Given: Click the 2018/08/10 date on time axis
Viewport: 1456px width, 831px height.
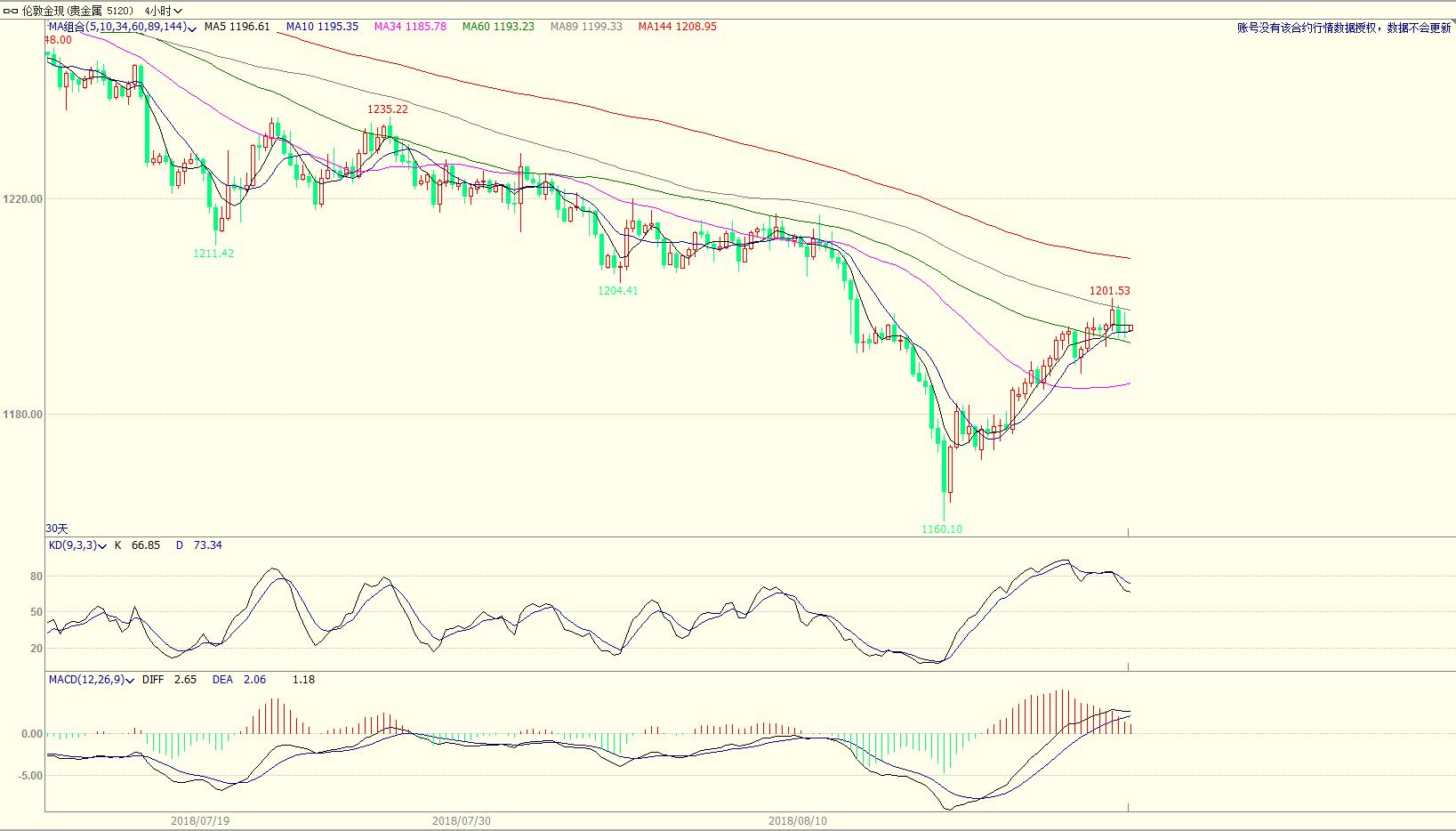Looking at the screenshot, I should tap(797, 820).
